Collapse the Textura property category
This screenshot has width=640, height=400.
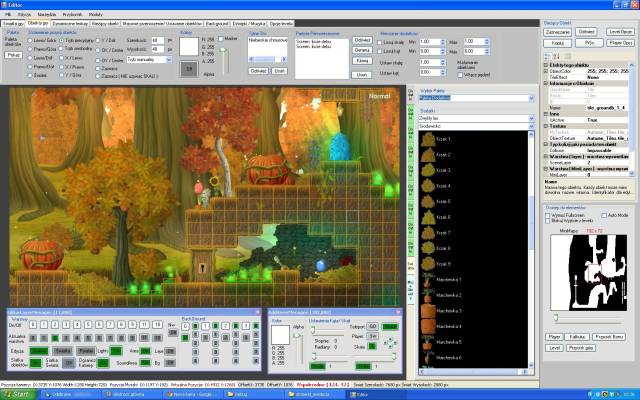click(546, 126)
